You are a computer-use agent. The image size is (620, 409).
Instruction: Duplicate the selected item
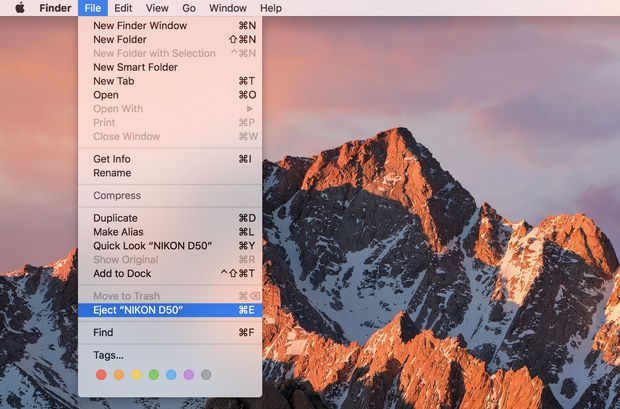point(115,218)
